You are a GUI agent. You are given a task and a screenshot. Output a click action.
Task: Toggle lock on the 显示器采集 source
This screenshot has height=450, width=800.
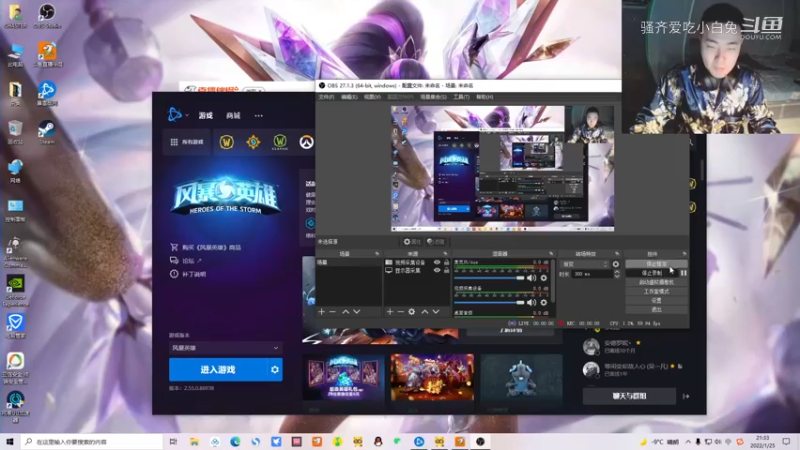(446, 270)
